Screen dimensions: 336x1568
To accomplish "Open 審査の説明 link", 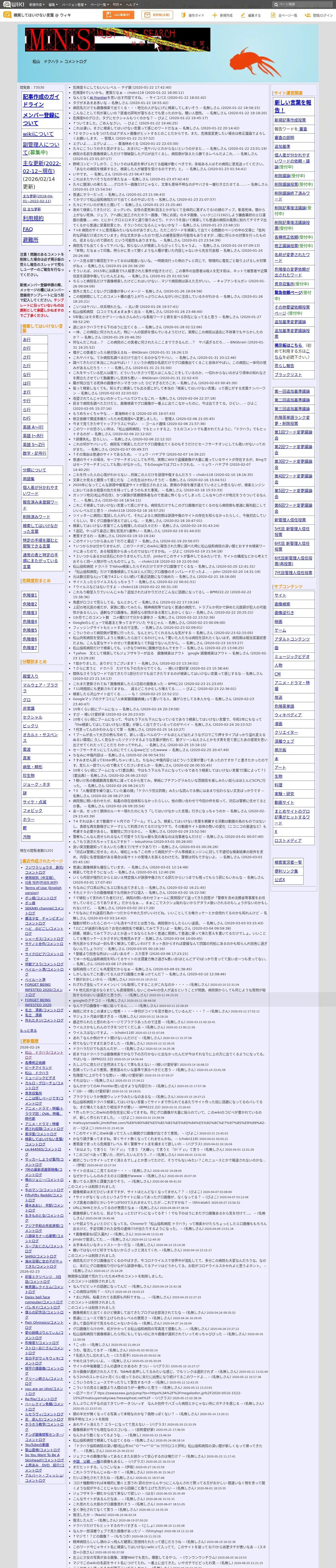I will pyautogui.click(x=284, y=137).
